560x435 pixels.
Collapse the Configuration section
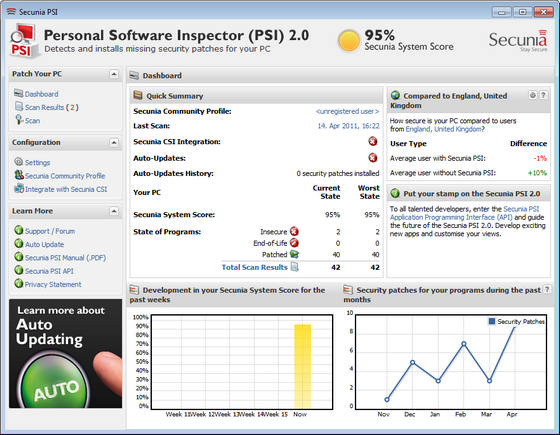(114, 142)
